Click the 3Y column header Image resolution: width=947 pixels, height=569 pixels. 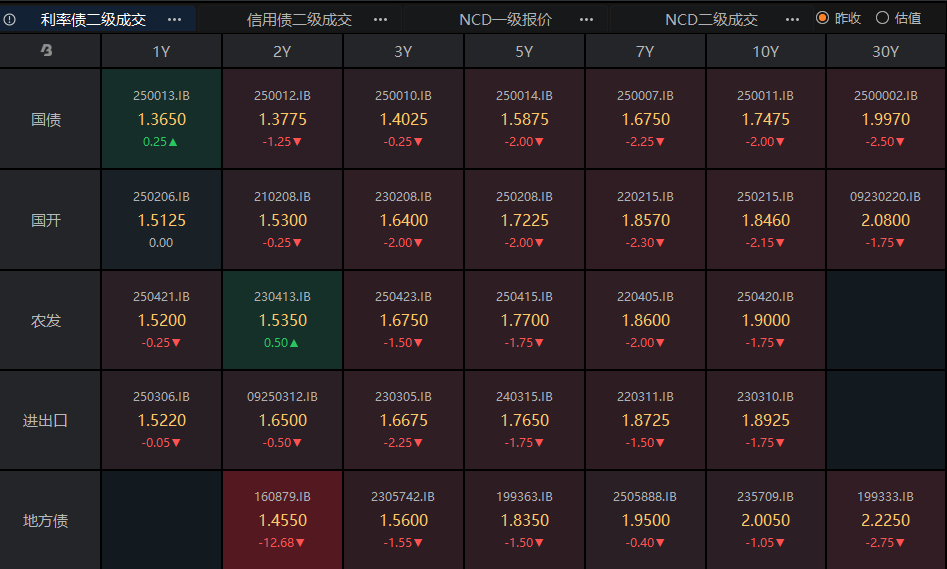pos(403,51)
